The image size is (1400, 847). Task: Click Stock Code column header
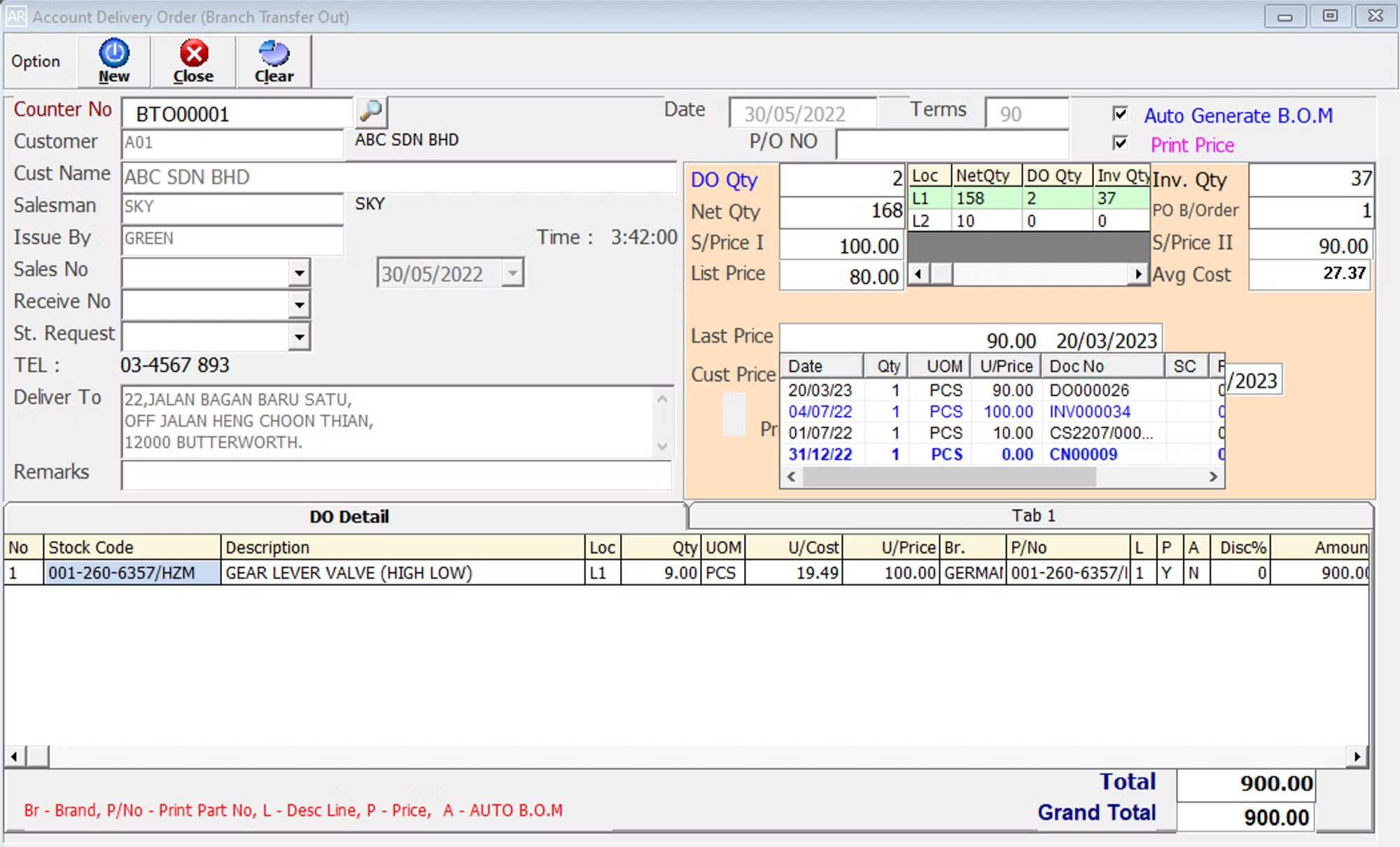click(132, 547)
